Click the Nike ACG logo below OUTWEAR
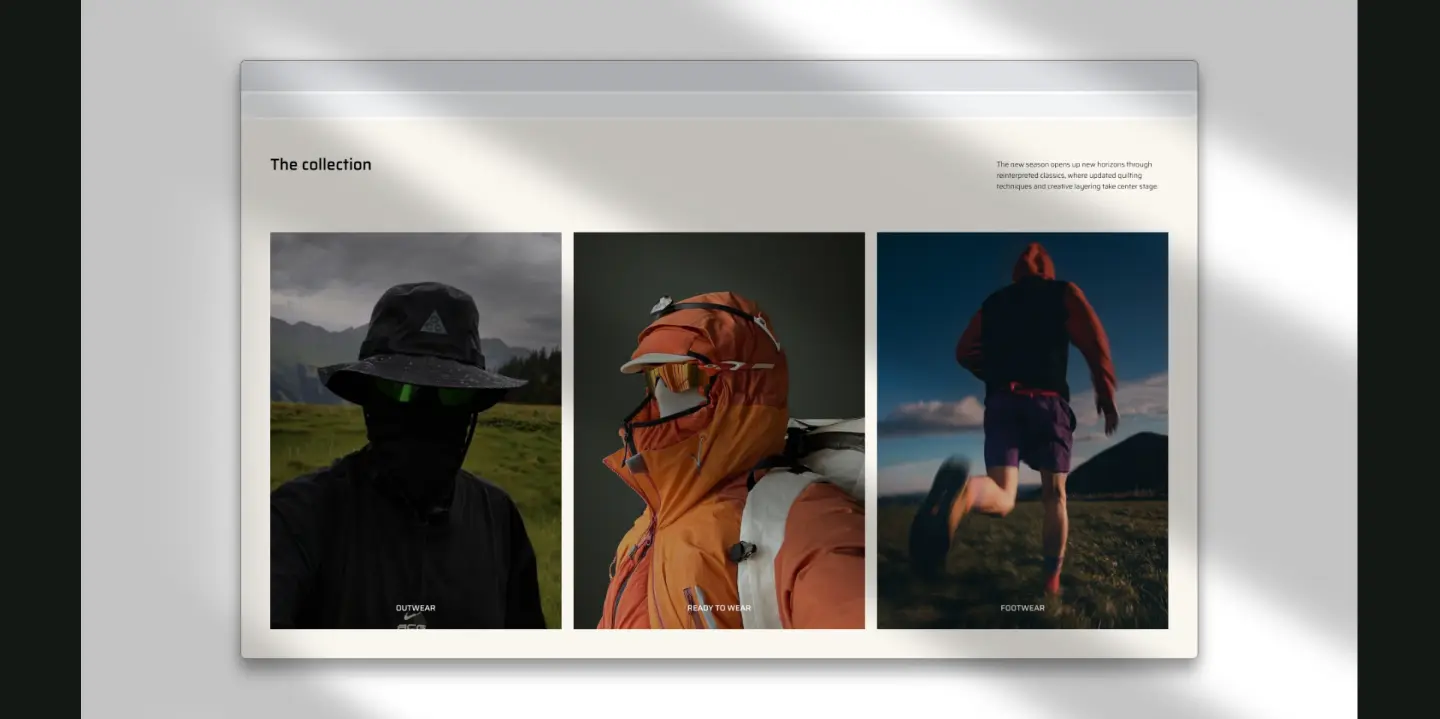 [412, 622]
